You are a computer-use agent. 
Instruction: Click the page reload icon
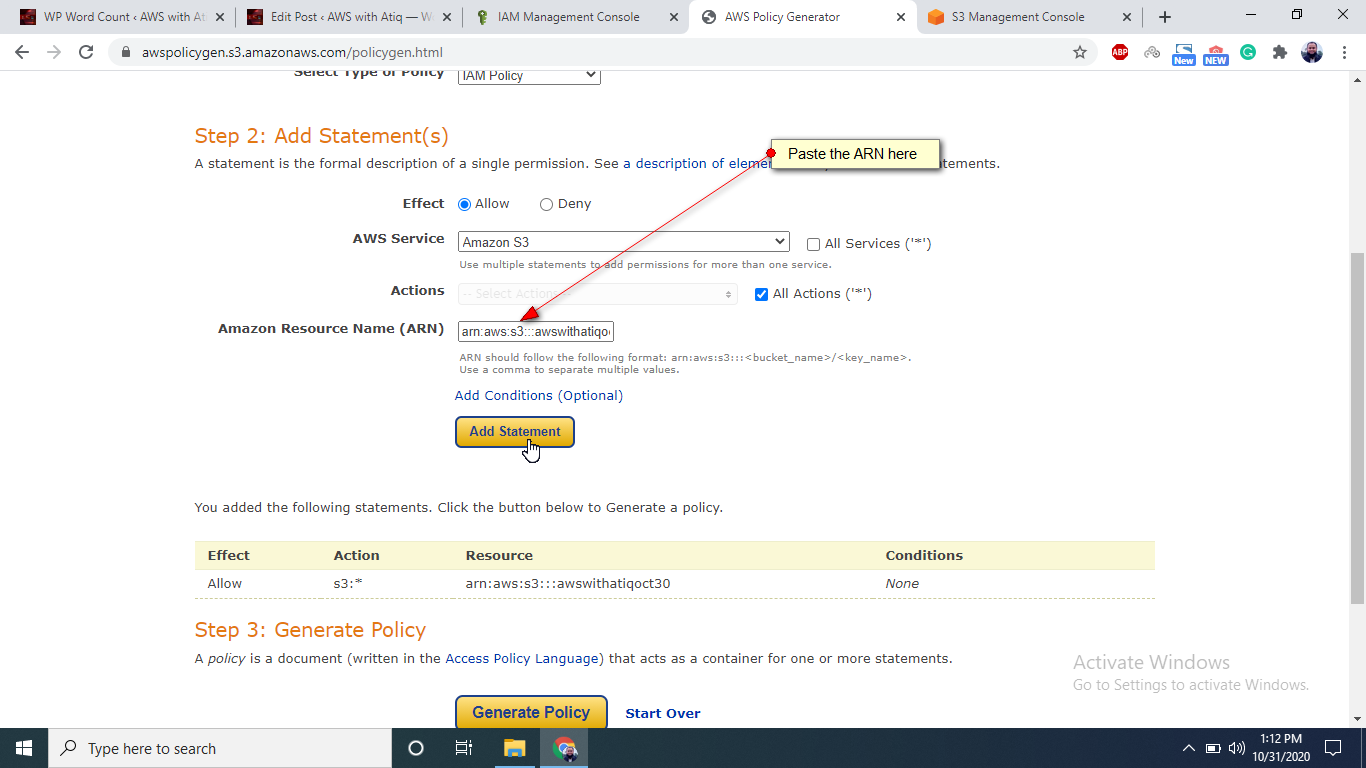coord(86,52)
